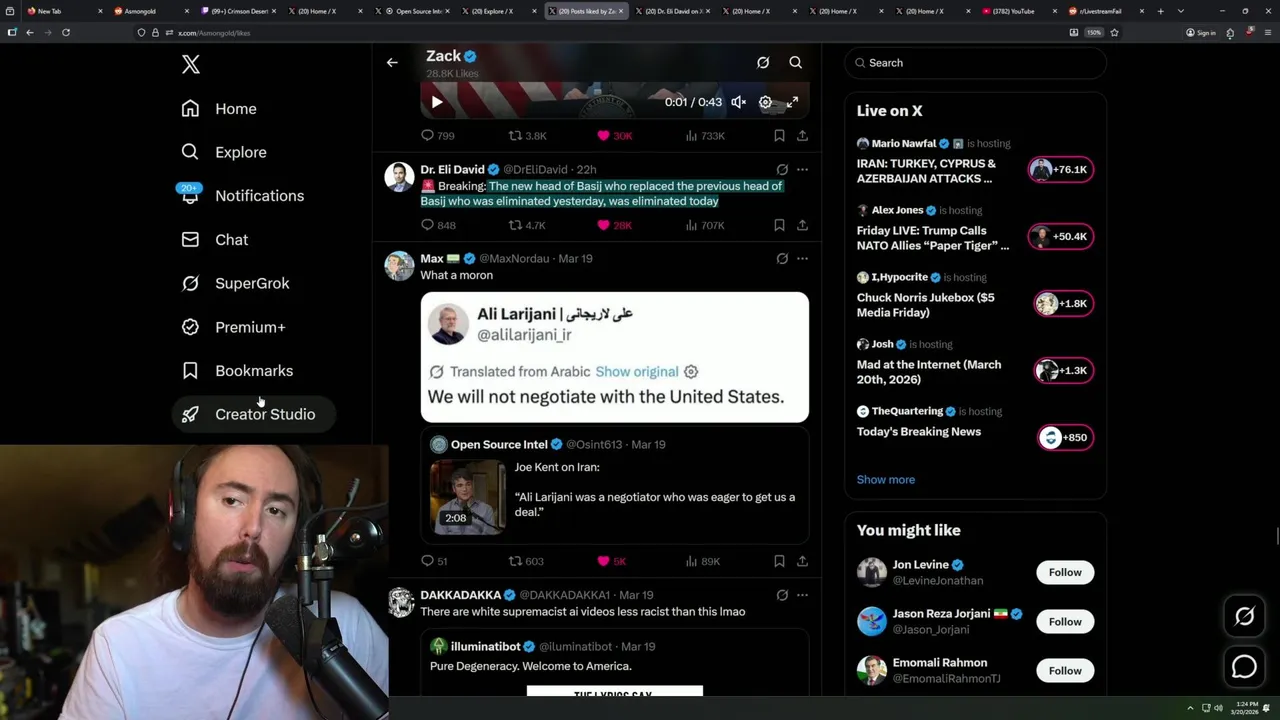The width and height of the screenshot is (1280, 720).
Task: Join Alex Jones live space +50.4K
Action: 1061,237
